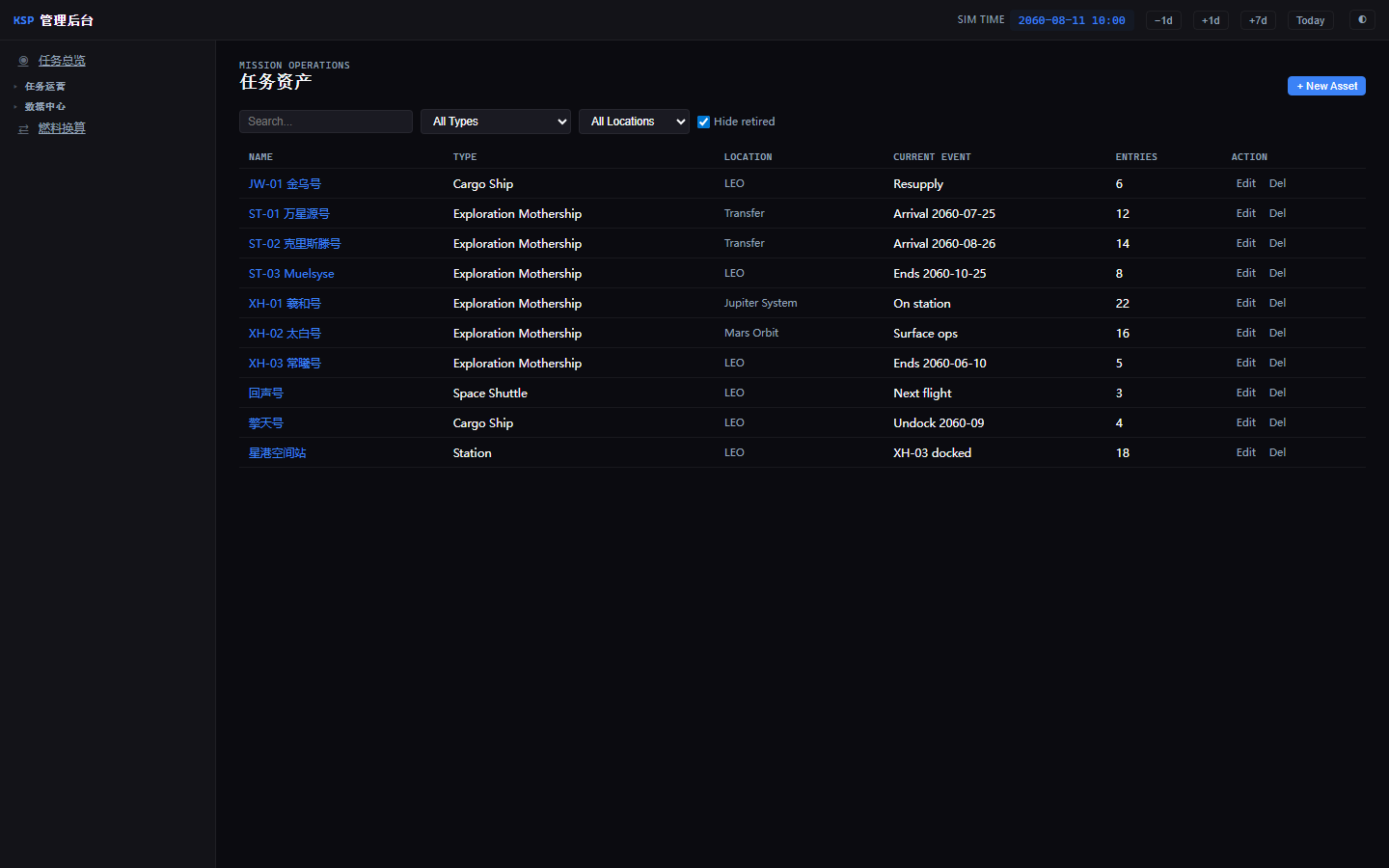Advance sim time with +7d button
Image resolution: width=1389 pixels, height=868 pixels.
click(x=1258, y=20)
